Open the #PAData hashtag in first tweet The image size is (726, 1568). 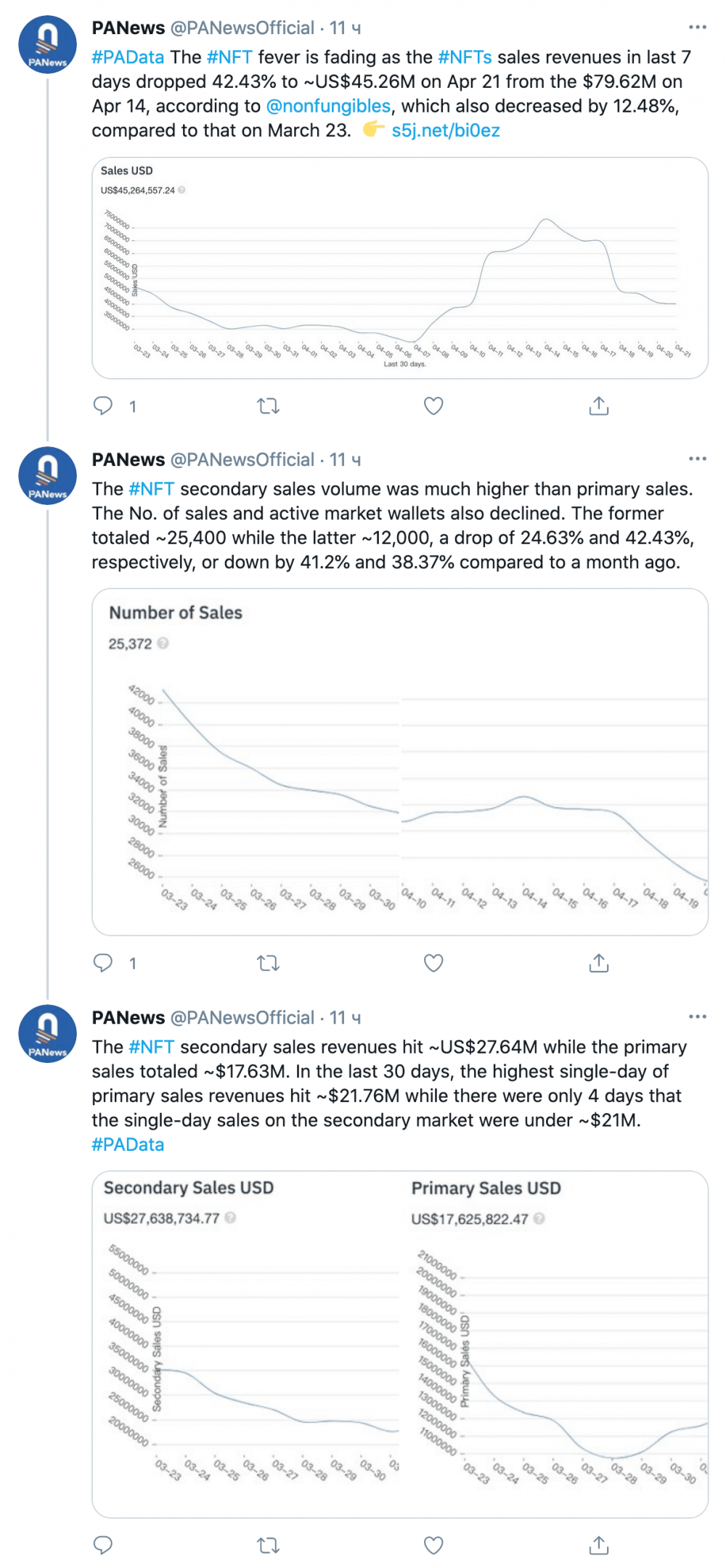click(x=129, y=57)
